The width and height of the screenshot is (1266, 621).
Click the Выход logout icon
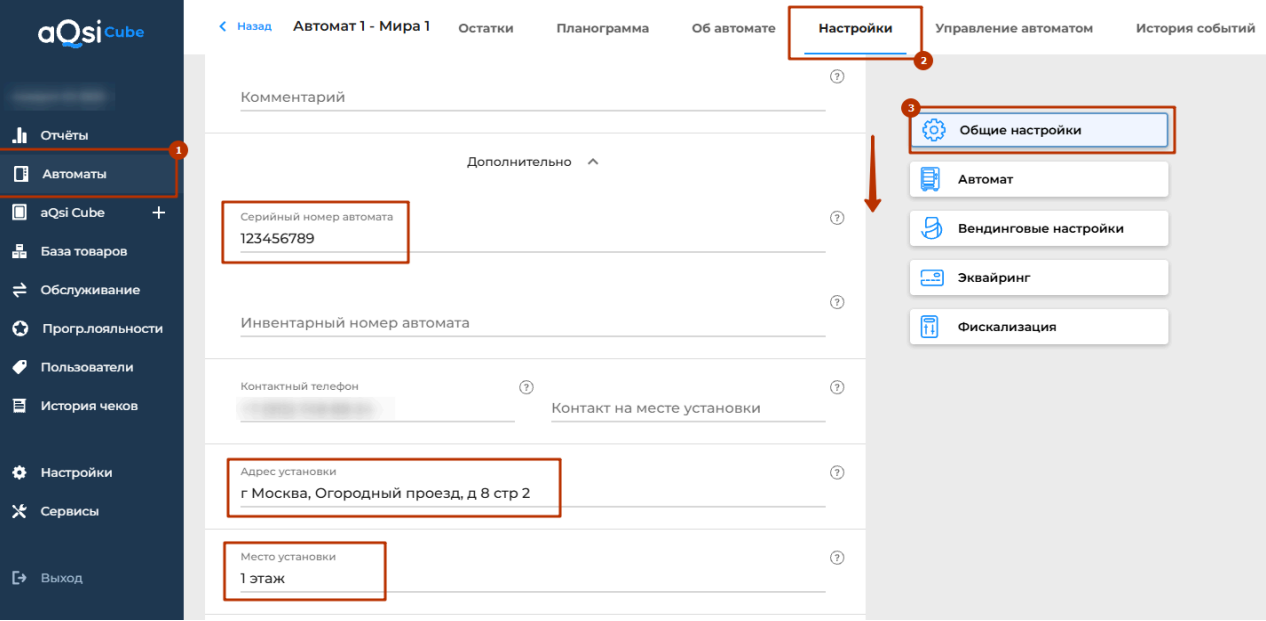click(x=19, y=578)
